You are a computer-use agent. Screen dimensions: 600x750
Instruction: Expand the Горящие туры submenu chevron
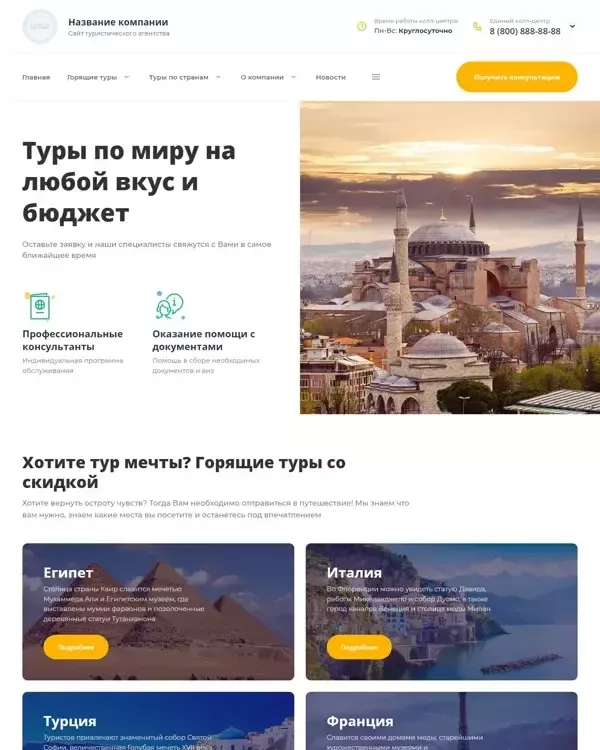[x=127, y=77]
